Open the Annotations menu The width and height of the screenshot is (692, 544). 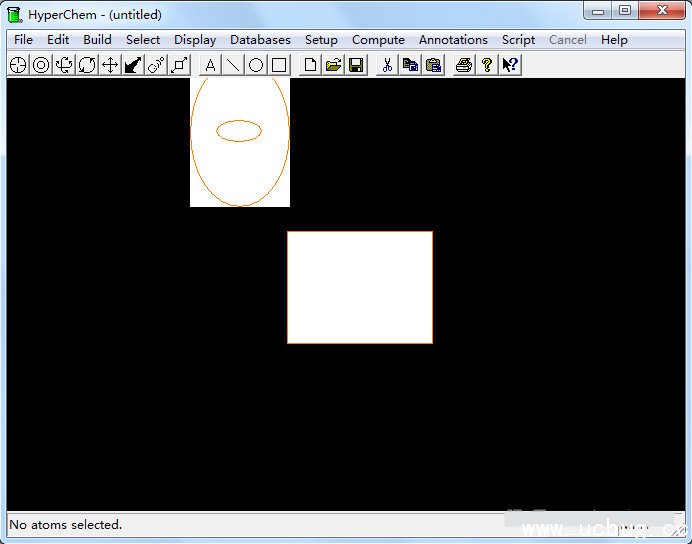pos(453,40)
